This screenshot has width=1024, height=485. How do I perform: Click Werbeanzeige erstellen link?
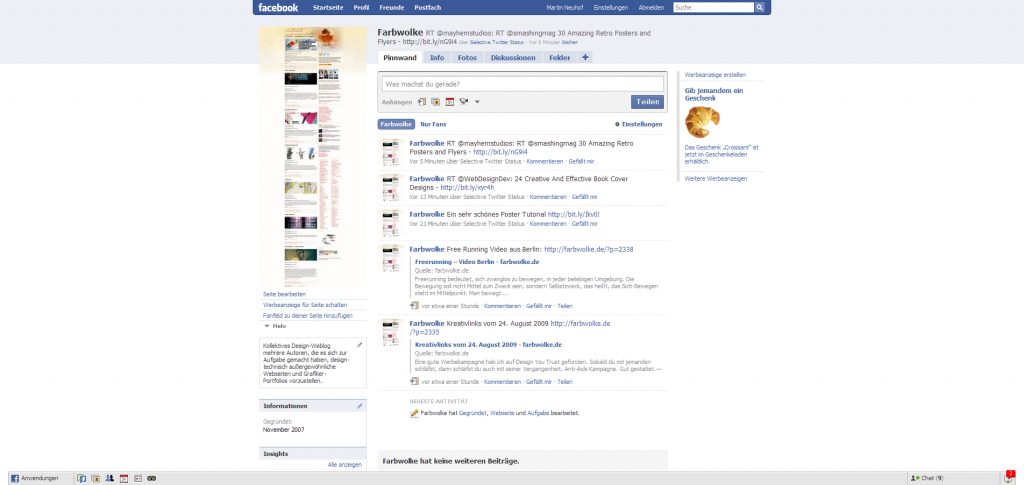715,75
